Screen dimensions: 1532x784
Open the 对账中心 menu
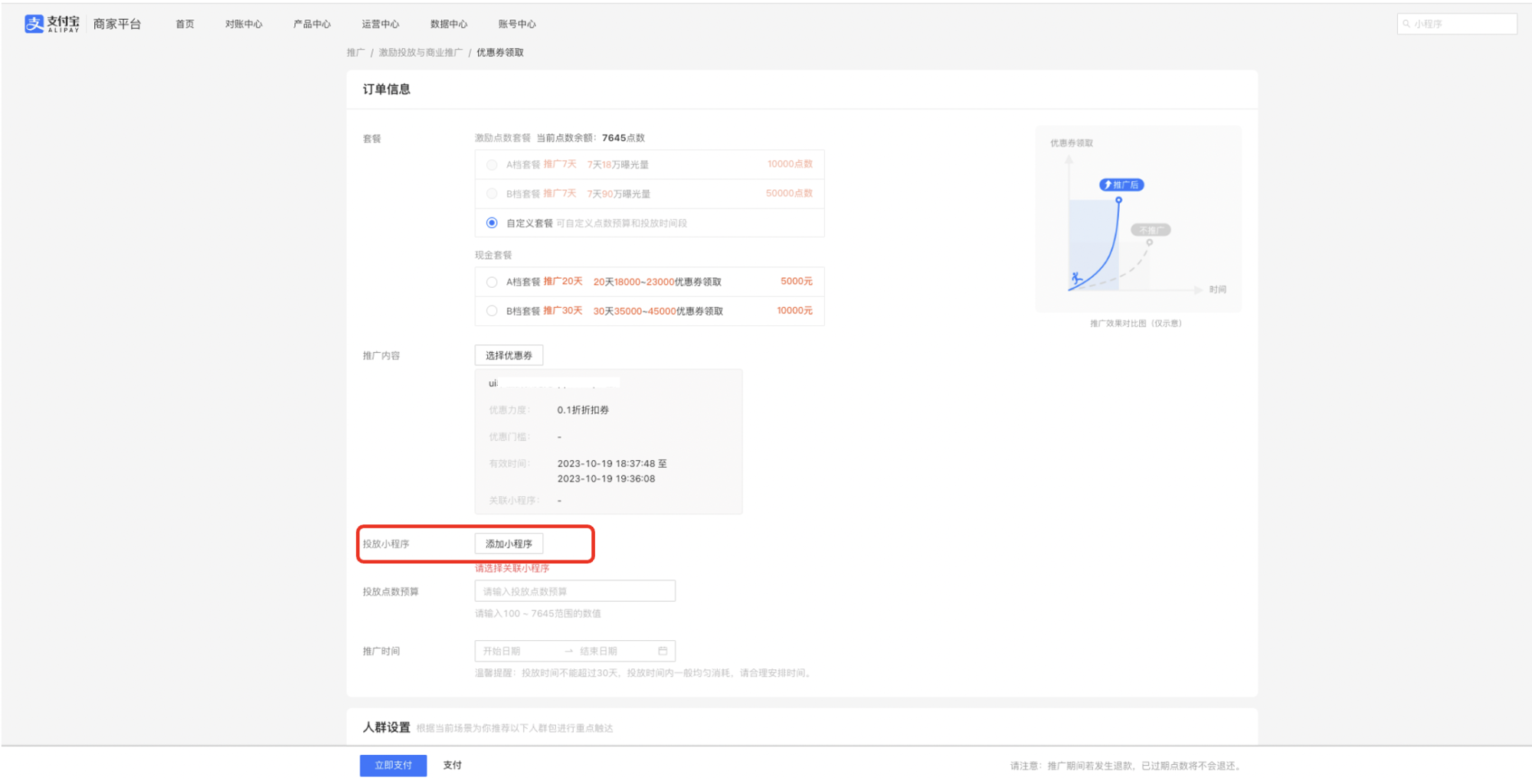coord(244,24)
